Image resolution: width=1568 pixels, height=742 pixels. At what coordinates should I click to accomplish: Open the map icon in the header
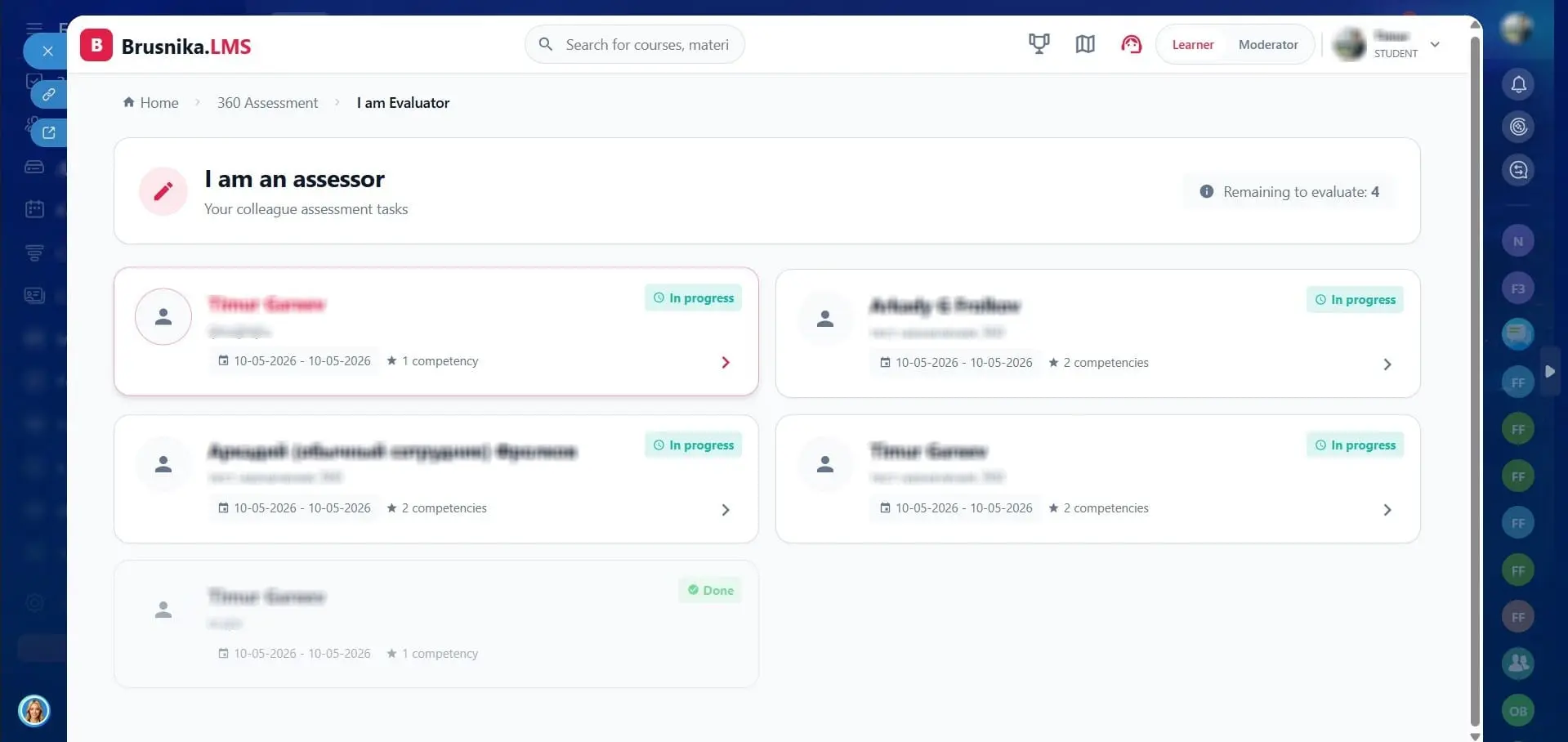pos(1085,44)
